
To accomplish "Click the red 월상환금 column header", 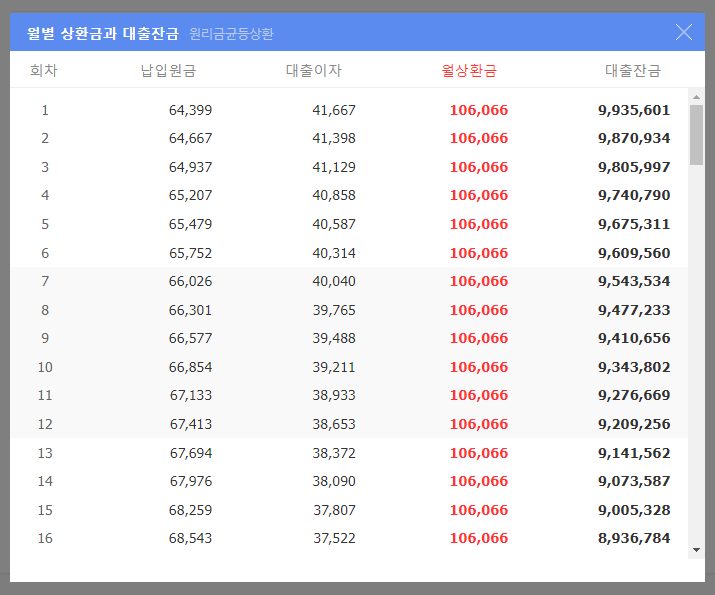I will click(469, 70).
